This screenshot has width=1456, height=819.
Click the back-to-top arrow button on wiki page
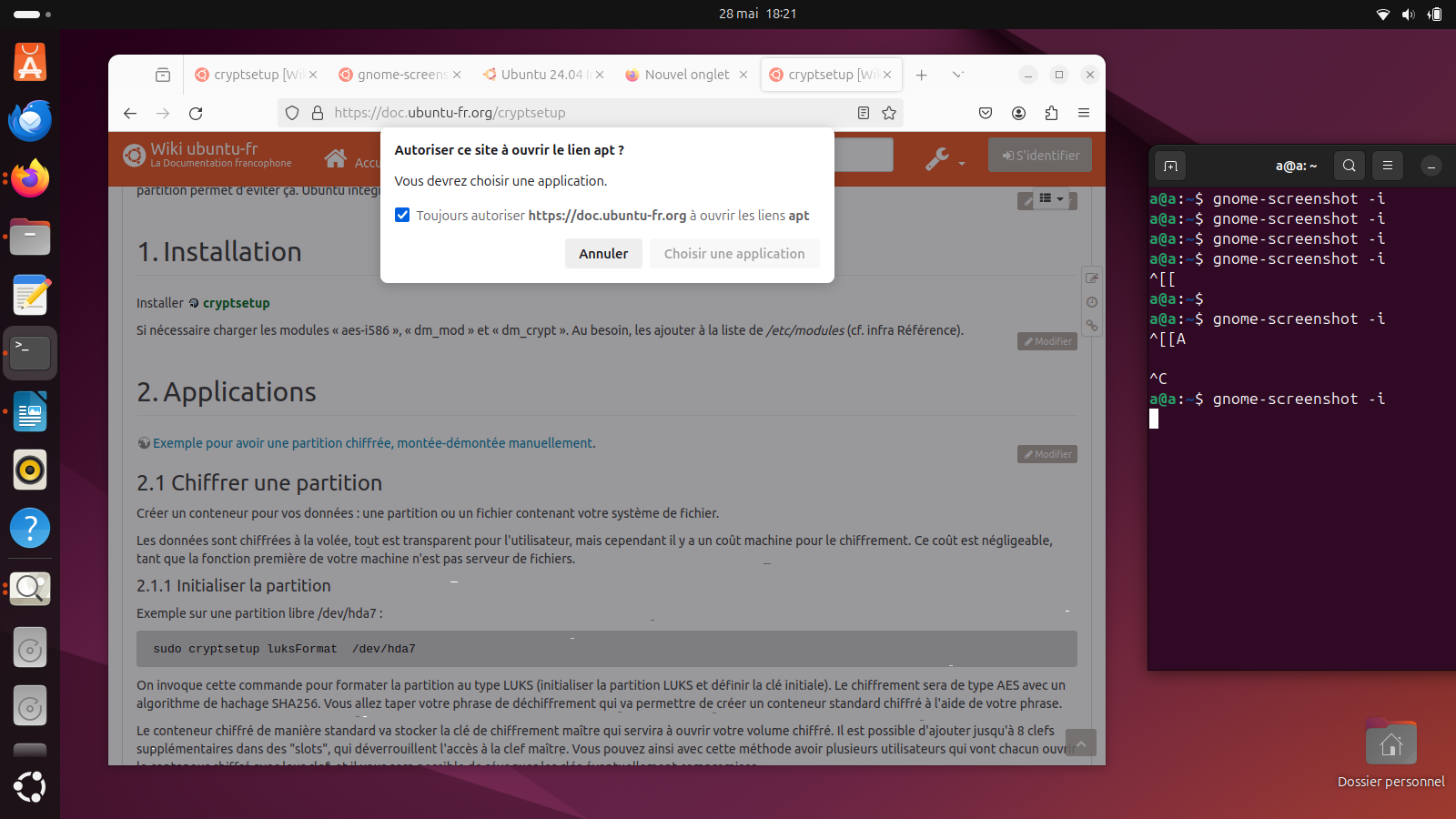(x=1081, y=743)
